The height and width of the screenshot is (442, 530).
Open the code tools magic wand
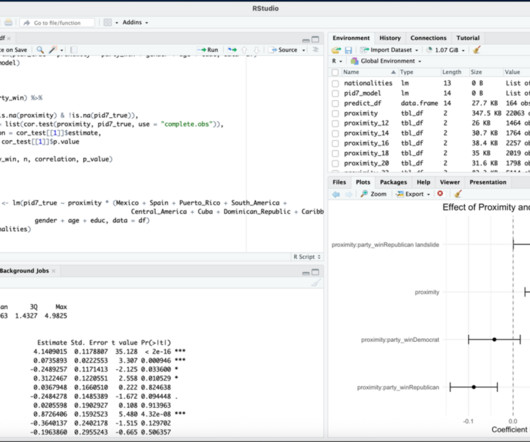pyautogui.click(x=52, y=50)
